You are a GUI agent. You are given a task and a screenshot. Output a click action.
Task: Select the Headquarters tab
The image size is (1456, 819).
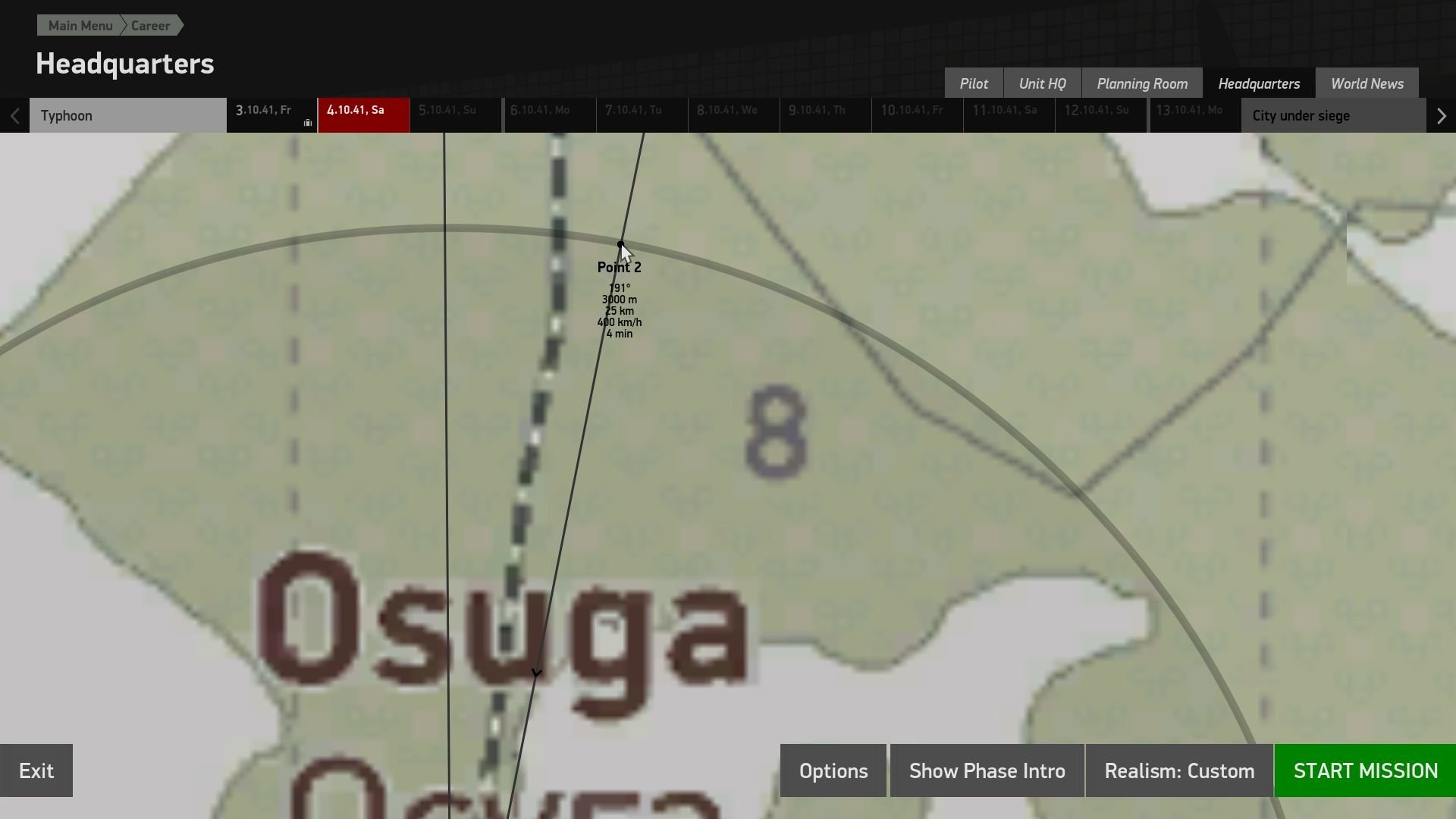[1259, 83]
